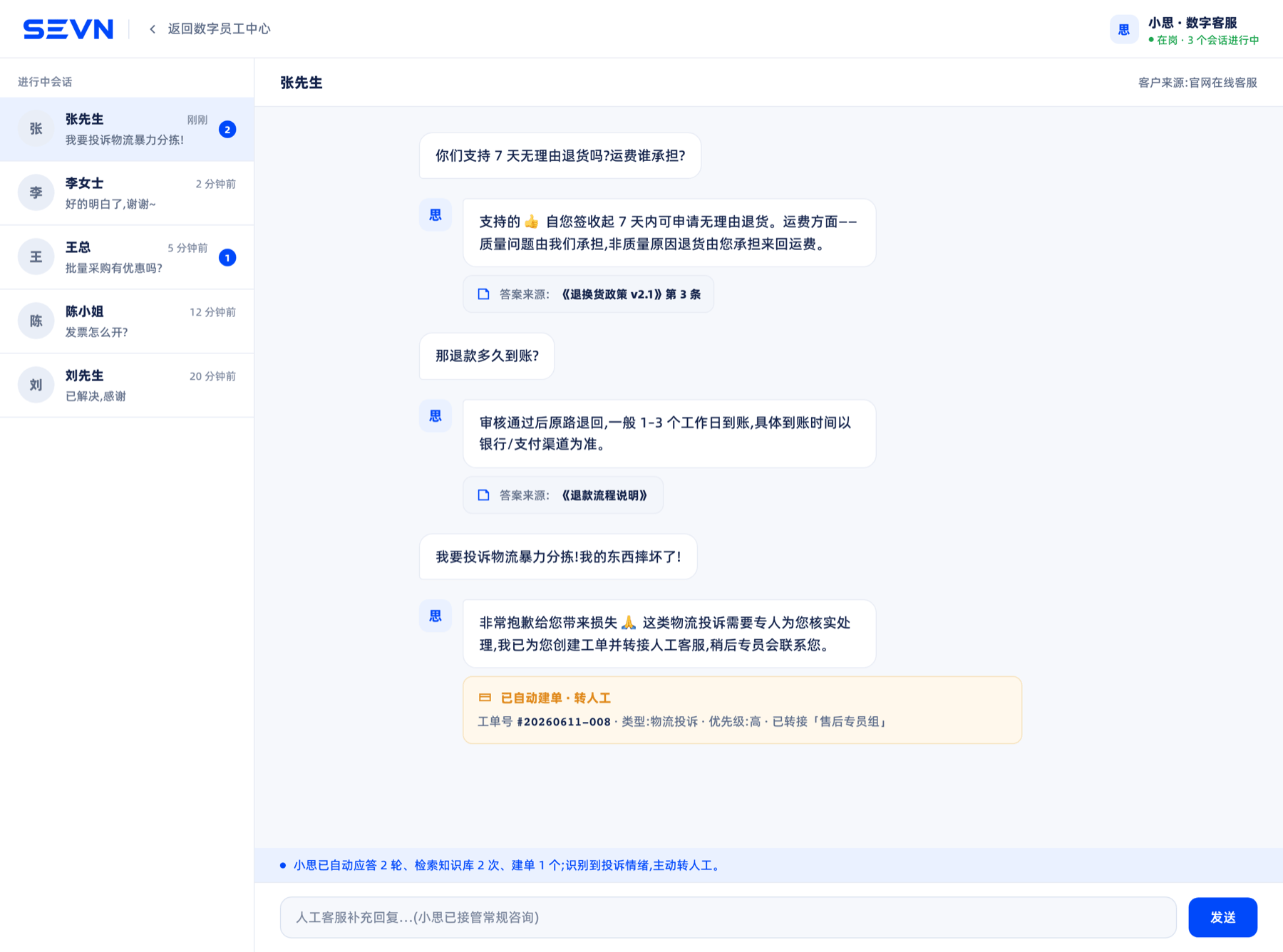Click the SEVN logo
Screen dimensions: 1283x952
point(68,29)
